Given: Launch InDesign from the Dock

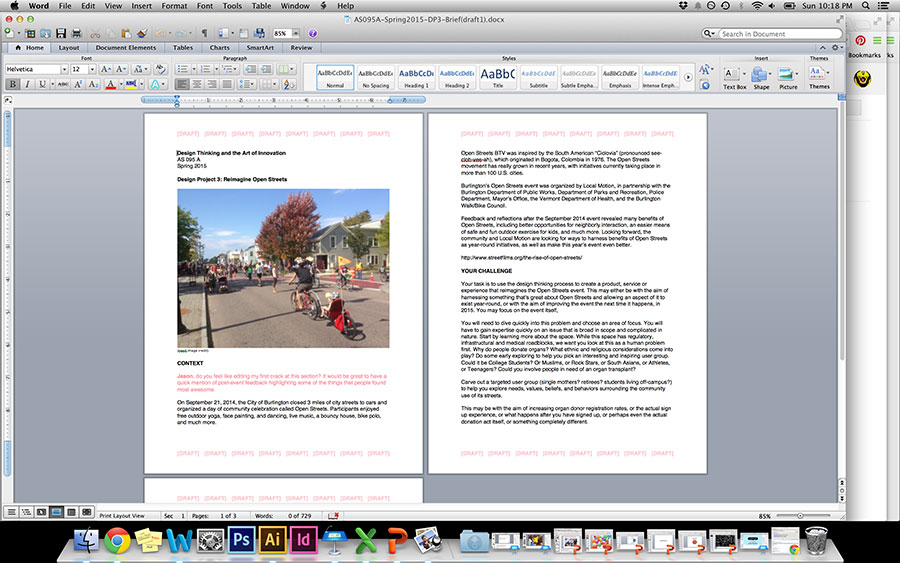Looking at the screenshot, I should [x=303, y=539].
